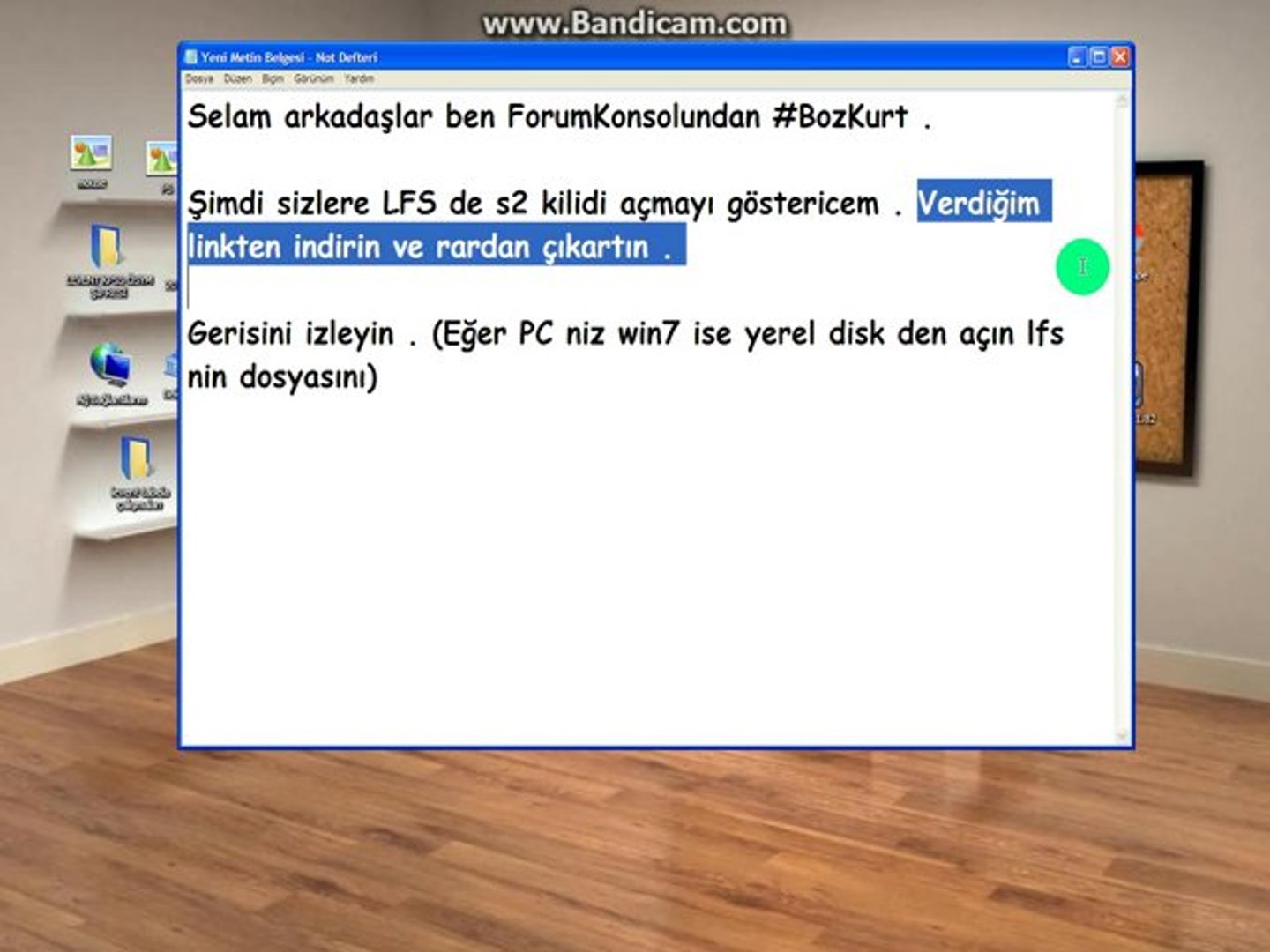Screen dimensions: 1270x952
Task: Click the word 'gösteririm' text 'göstericem'
Action: click(803, 204)
